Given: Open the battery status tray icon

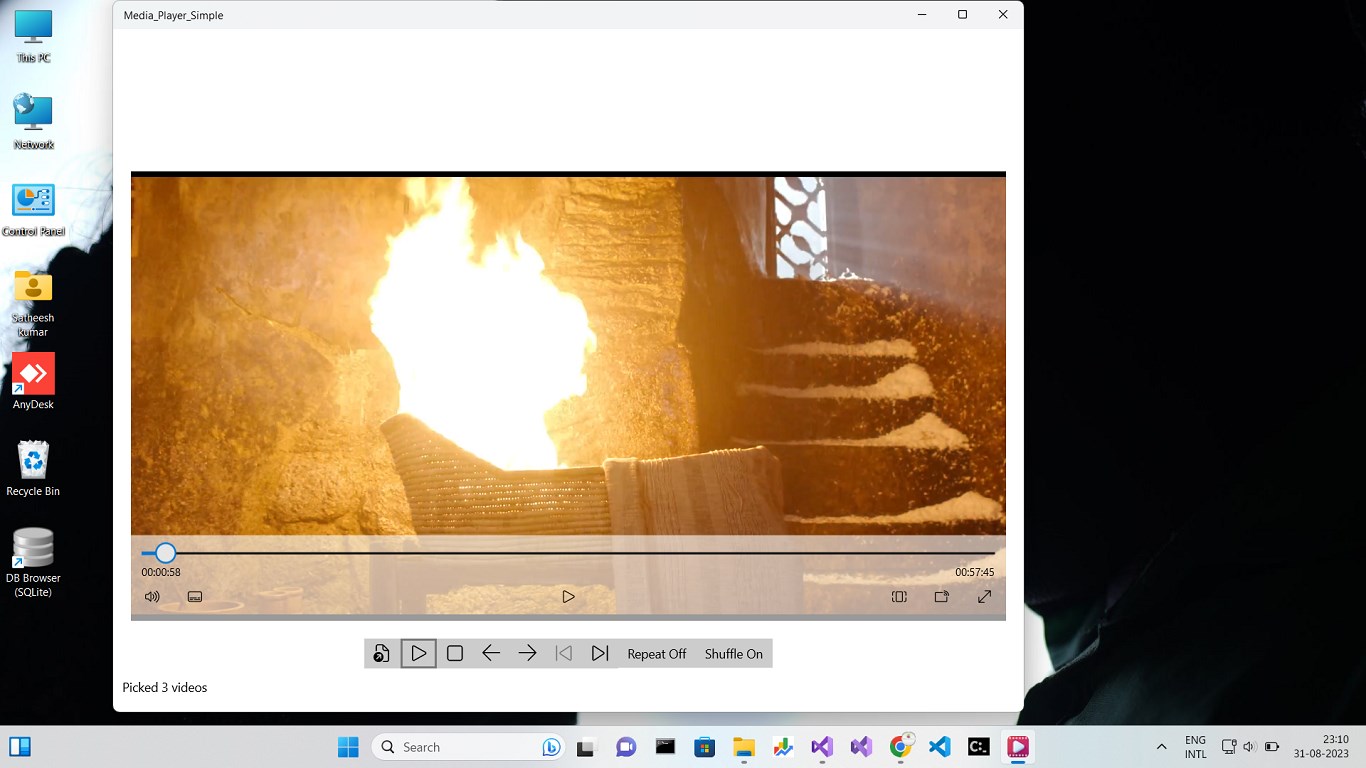Looking at the screenshot, I should tap(1272, 747).
